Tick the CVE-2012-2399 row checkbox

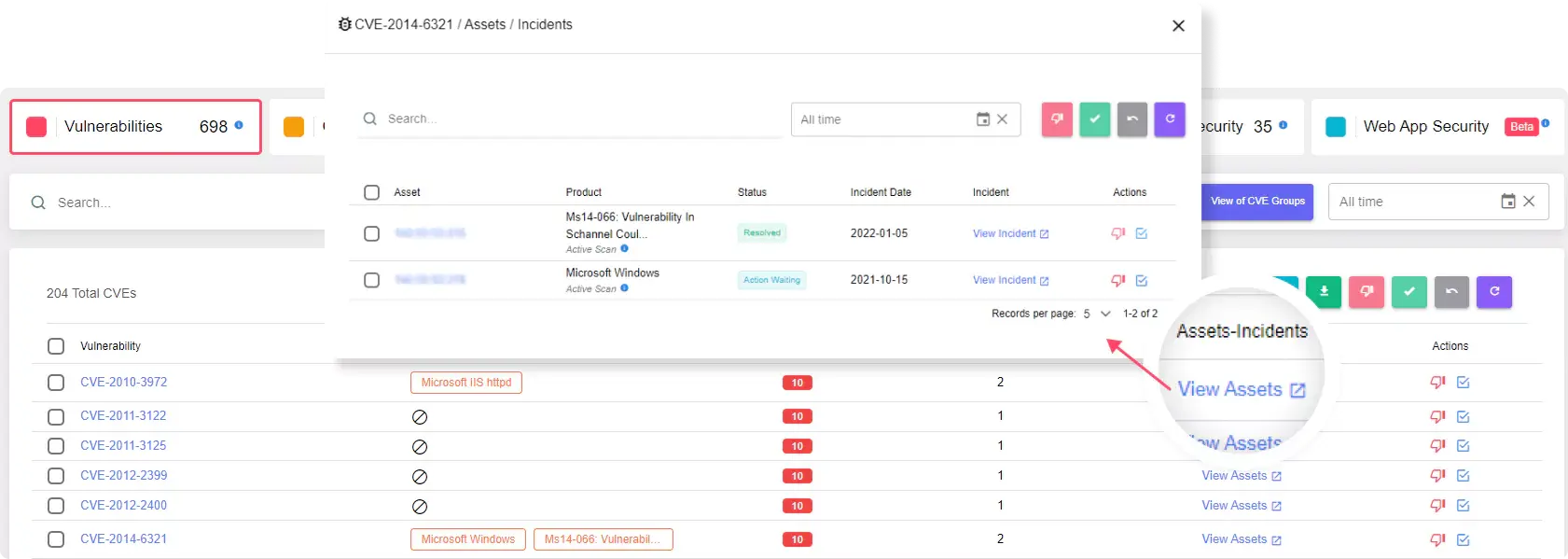[56, 476]
